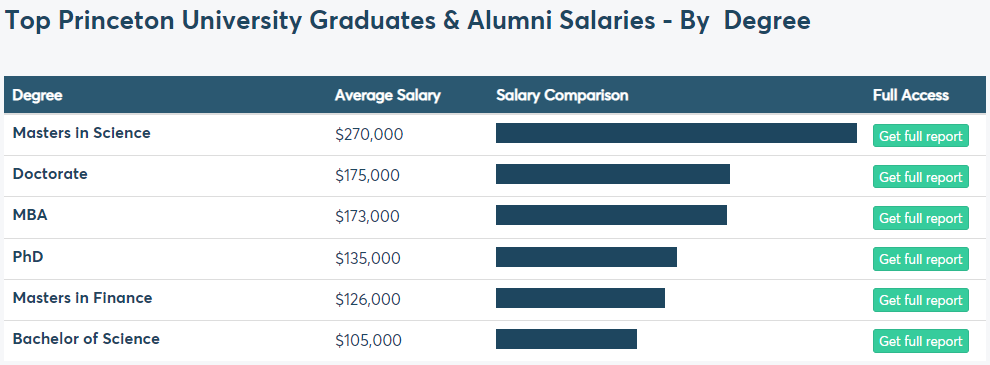Image resolution: width=990 pixels, height=365 pixels.
Task: Click the Average Salary column header
Action: click(388, 95)
